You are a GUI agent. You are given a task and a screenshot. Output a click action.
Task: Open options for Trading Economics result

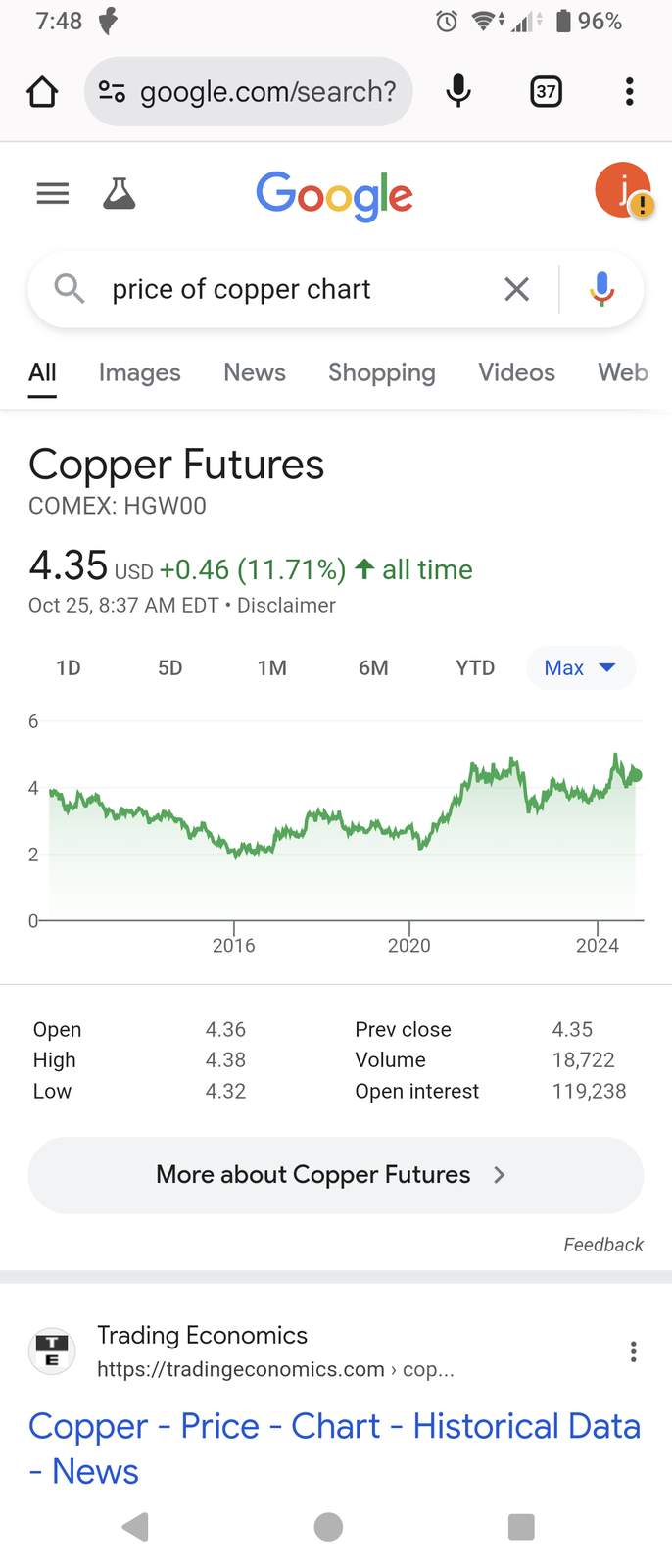pos(634,1351)
